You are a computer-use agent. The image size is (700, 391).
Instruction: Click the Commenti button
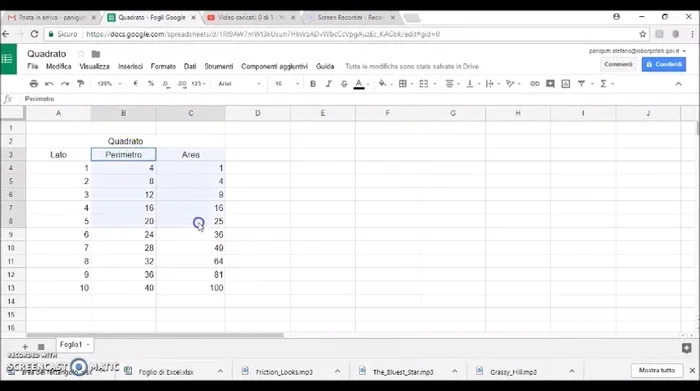point(618,64)
